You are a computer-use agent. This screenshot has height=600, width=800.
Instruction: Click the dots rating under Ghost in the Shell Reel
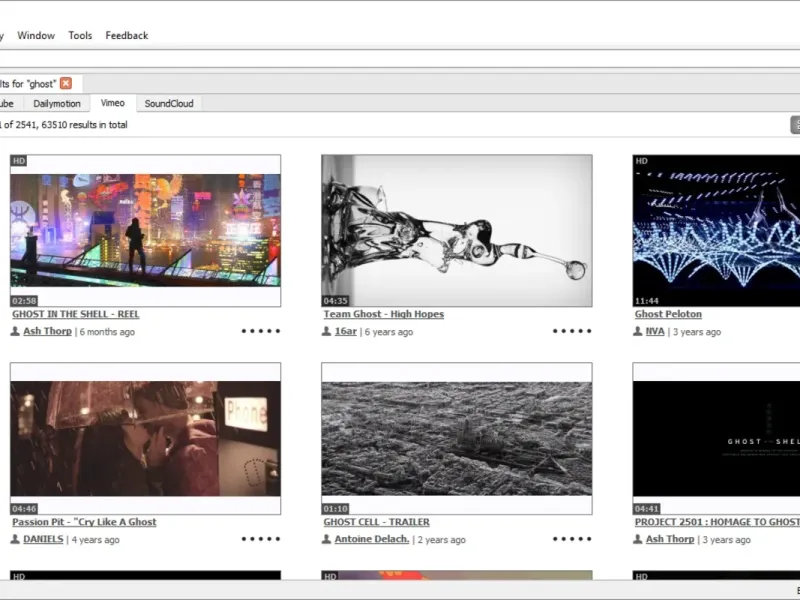[x=261, y=331]
